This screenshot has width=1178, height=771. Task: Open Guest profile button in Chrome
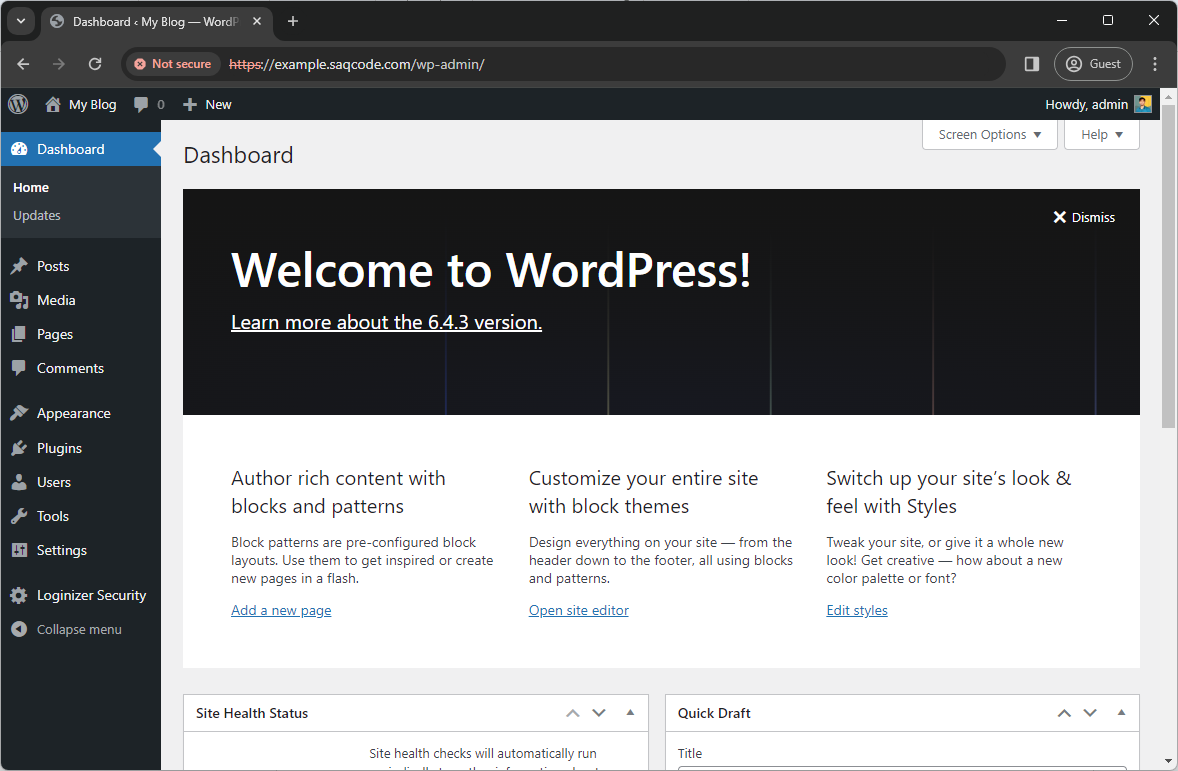click(1093, 64)
